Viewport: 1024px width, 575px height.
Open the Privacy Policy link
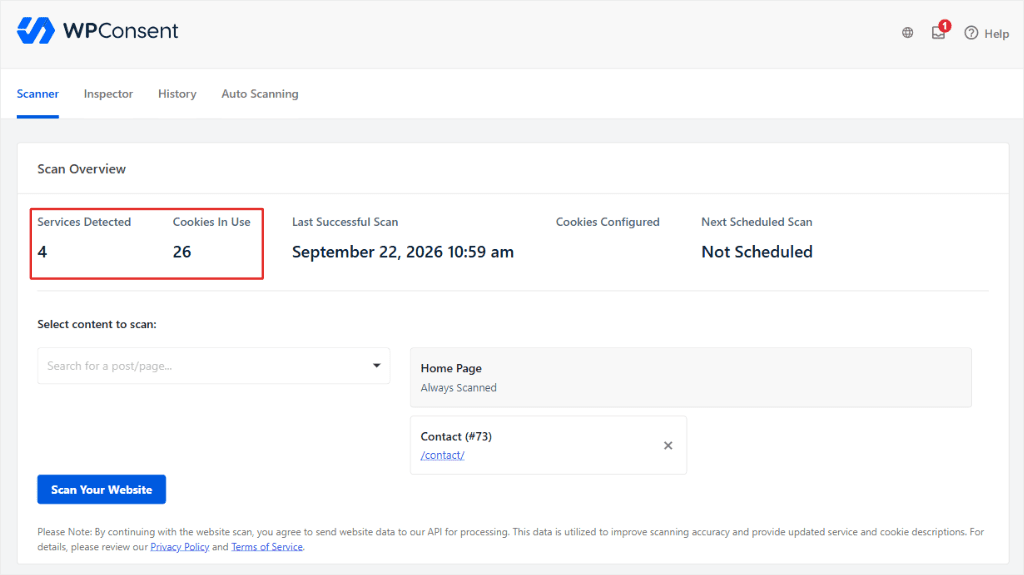(180, 547)
